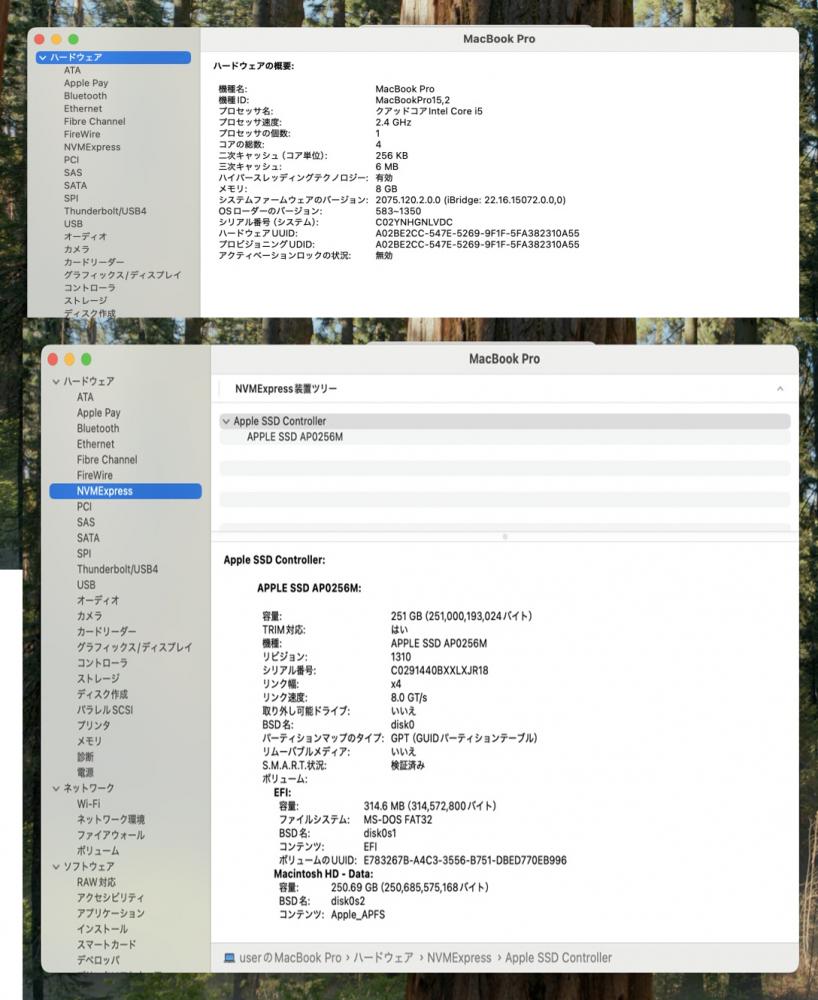The width and height of the screenshot is (818, 1000).
Task: Collapse ハードウェア chevron in the hardware overview window
Action: tap(43, 57)
